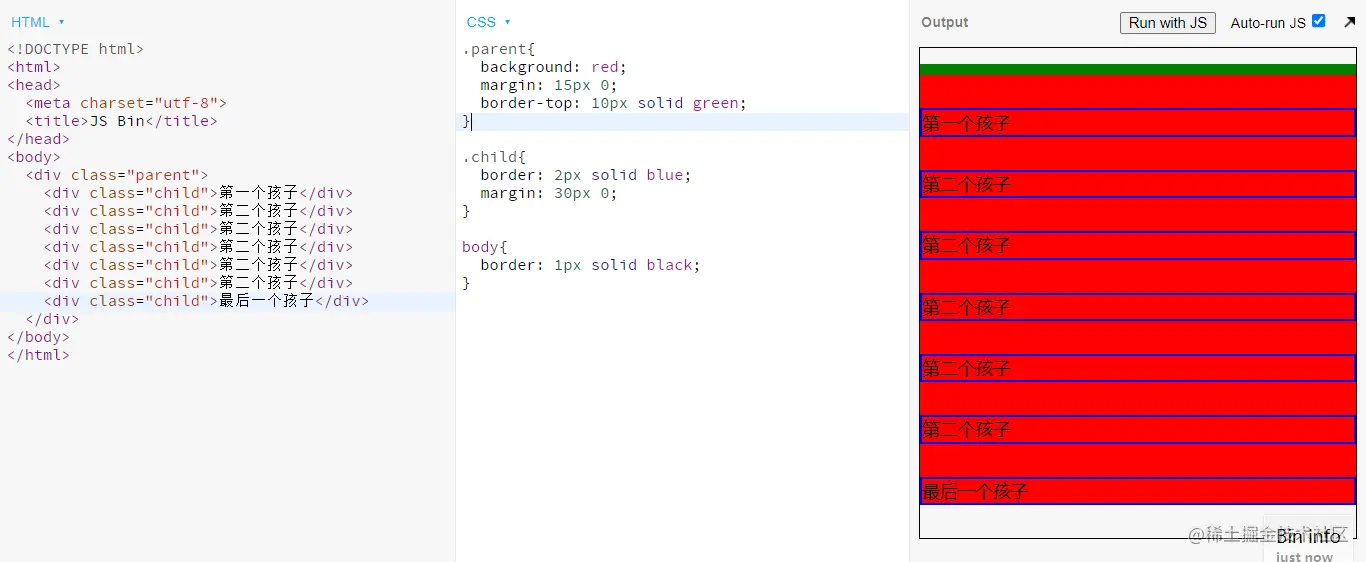This screenshot has height=562, width=1366.
Task: Click the 第一个孩子 box in Output
Action: (1138, 123)
